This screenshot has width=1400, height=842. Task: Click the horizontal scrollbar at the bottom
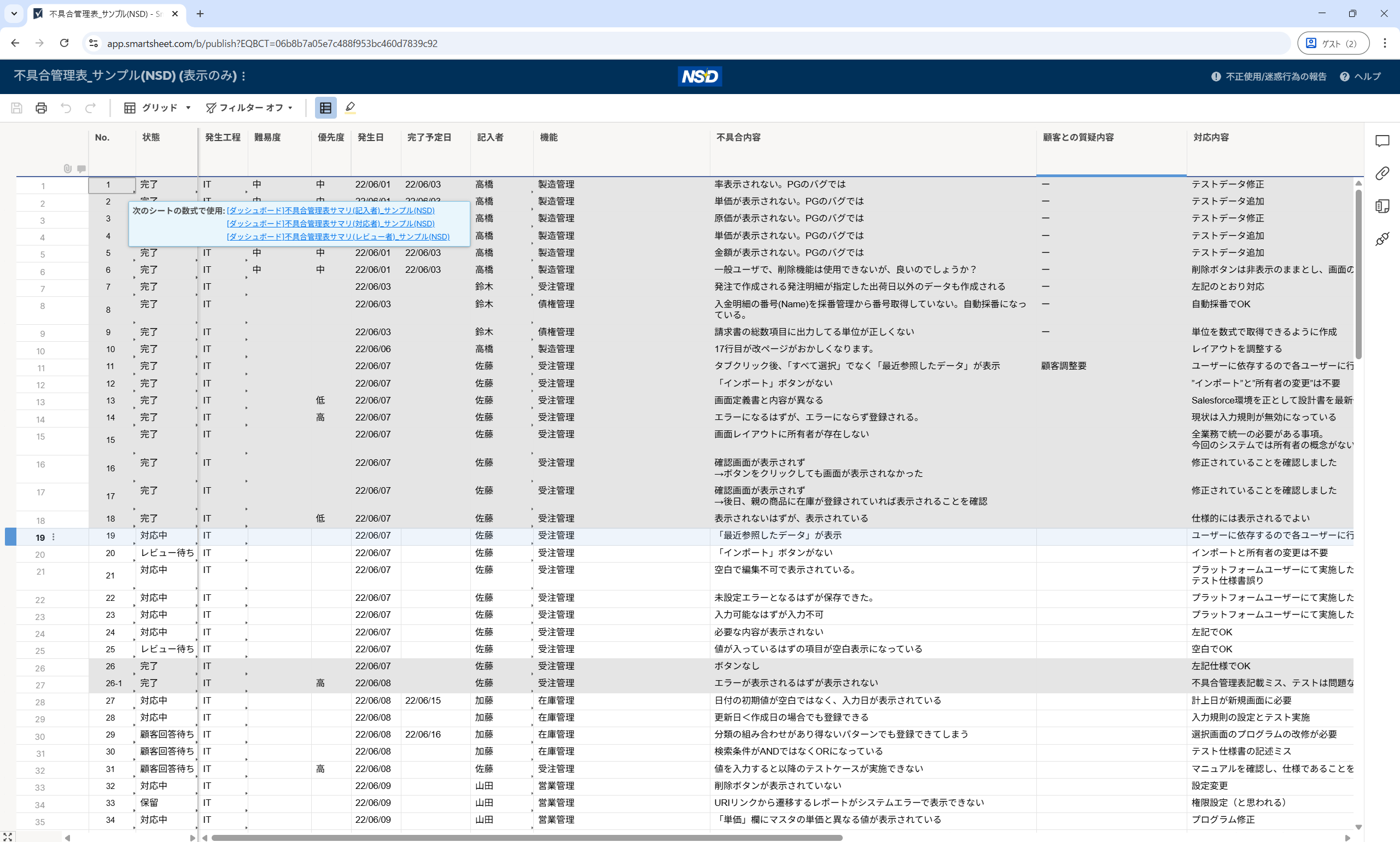tap(526, 838)
